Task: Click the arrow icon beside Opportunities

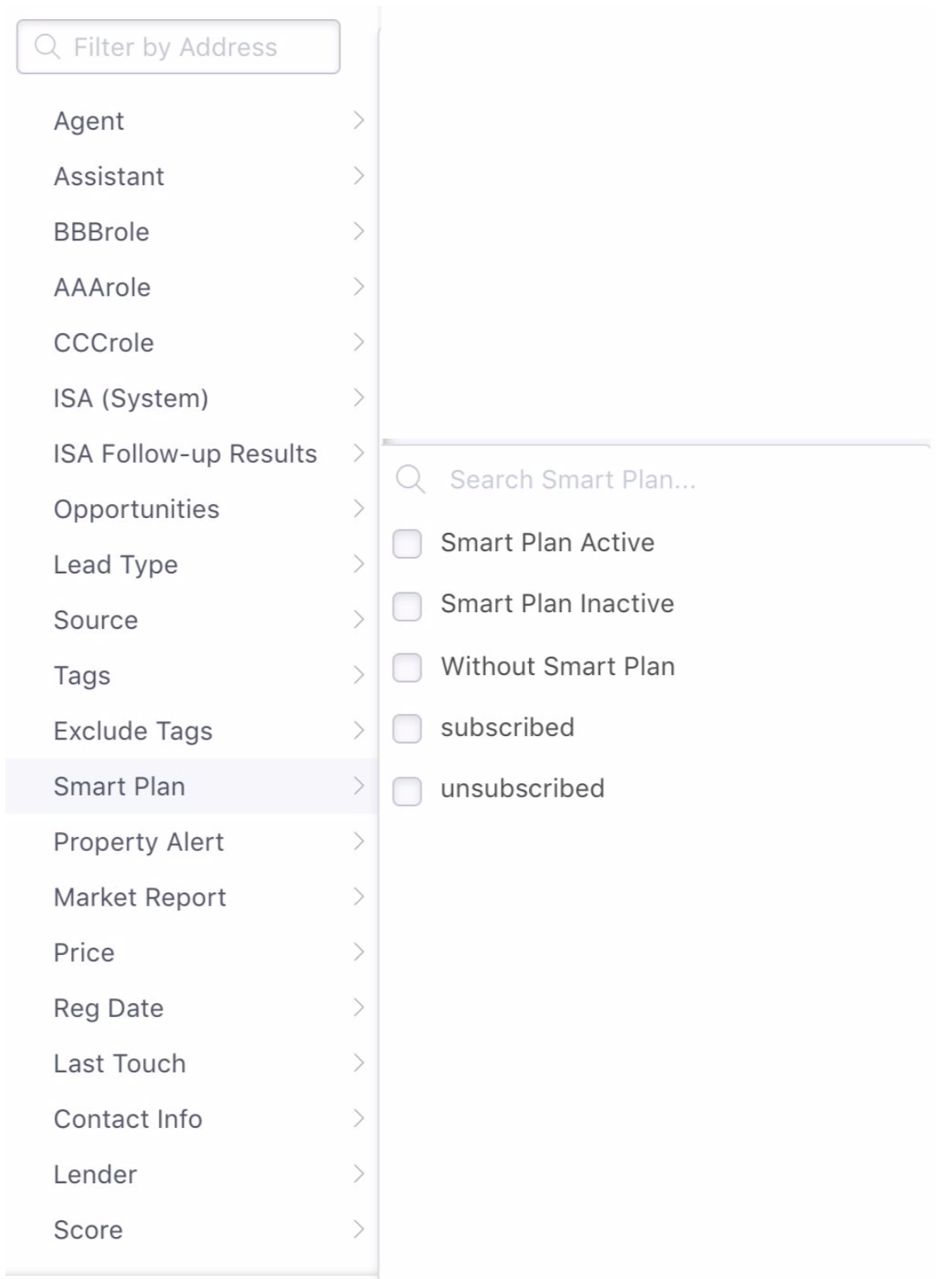Action: click(x=359, y=509)
